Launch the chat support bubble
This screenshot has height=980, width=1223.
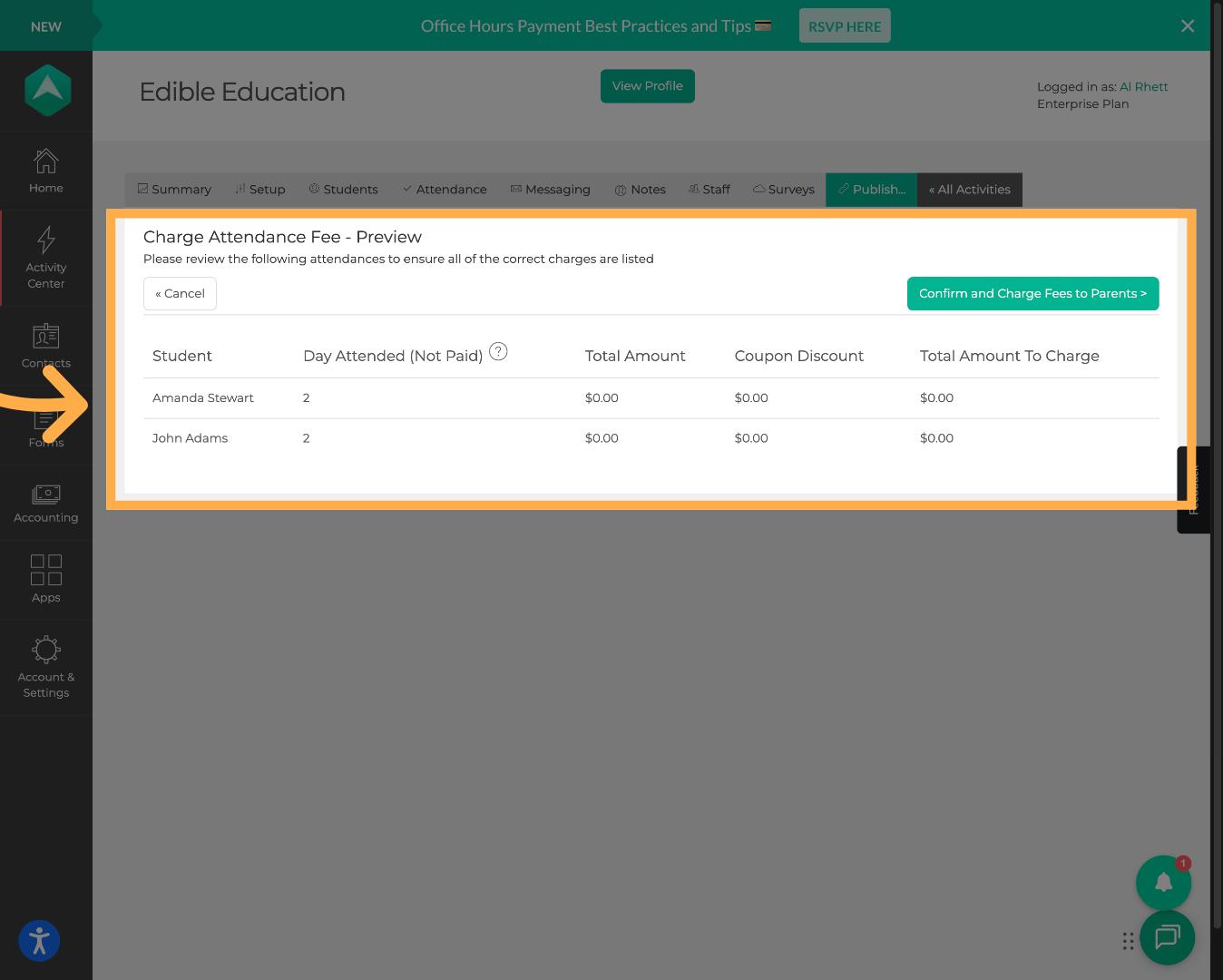tap(1167, 937)
